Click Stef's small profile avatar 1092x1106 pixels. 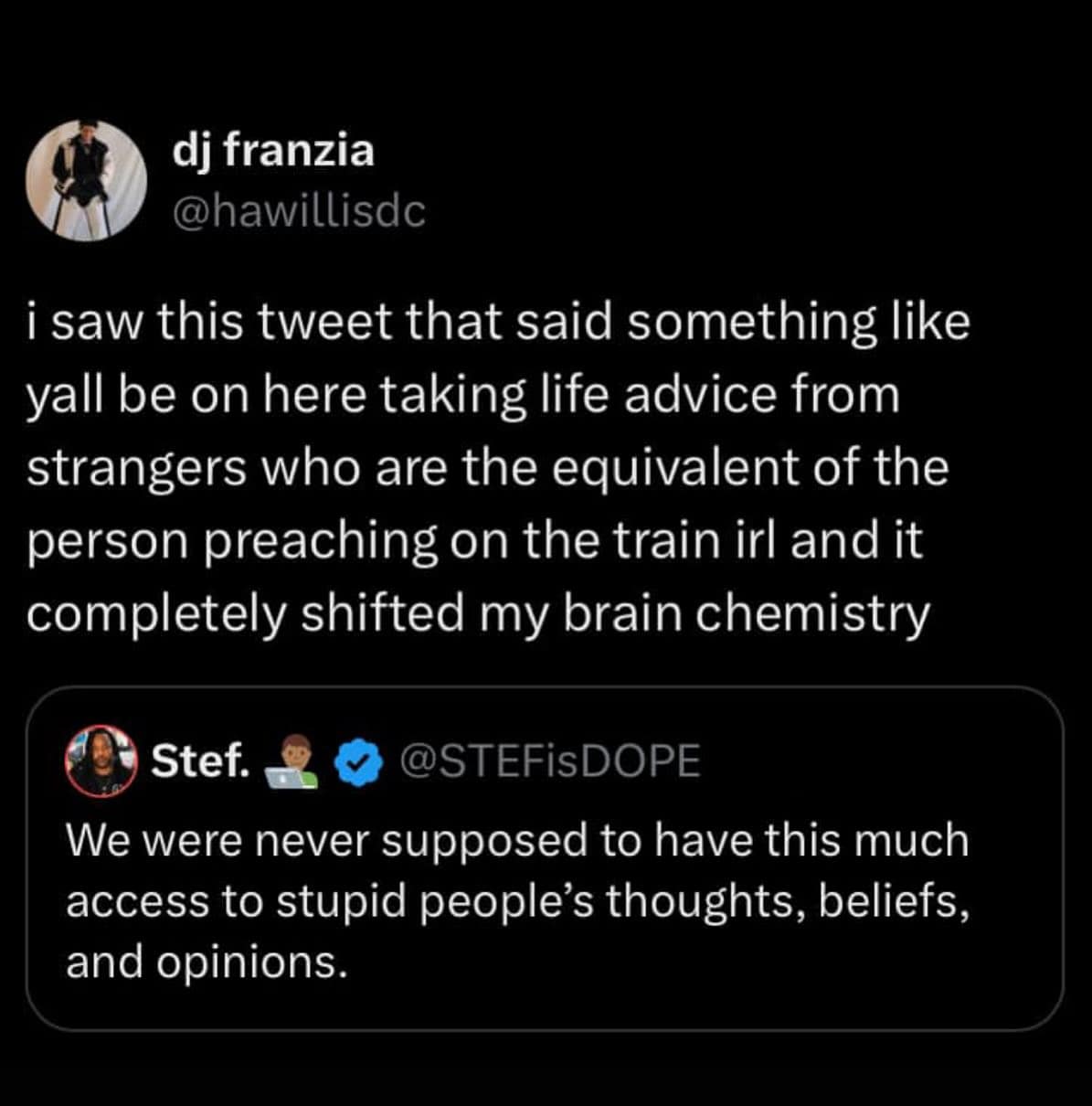point(101,761)
